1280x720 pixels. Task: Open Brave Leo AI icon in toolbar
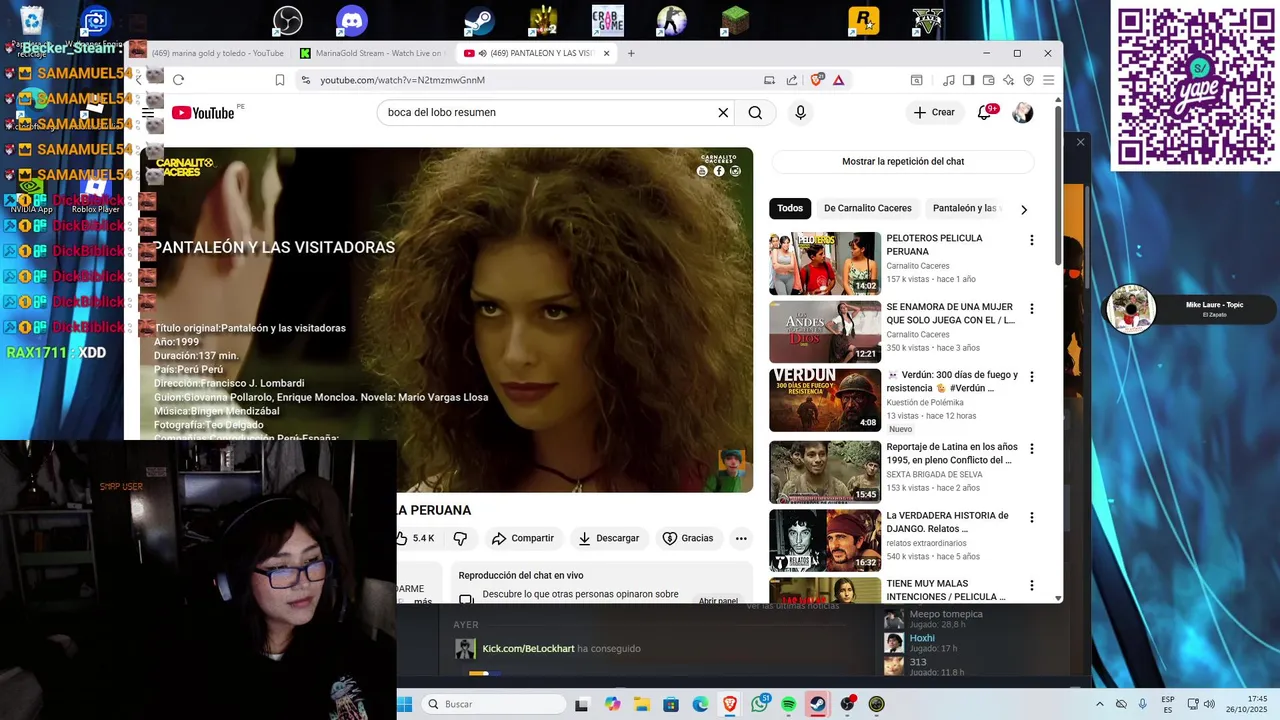tap(1008, 80)
